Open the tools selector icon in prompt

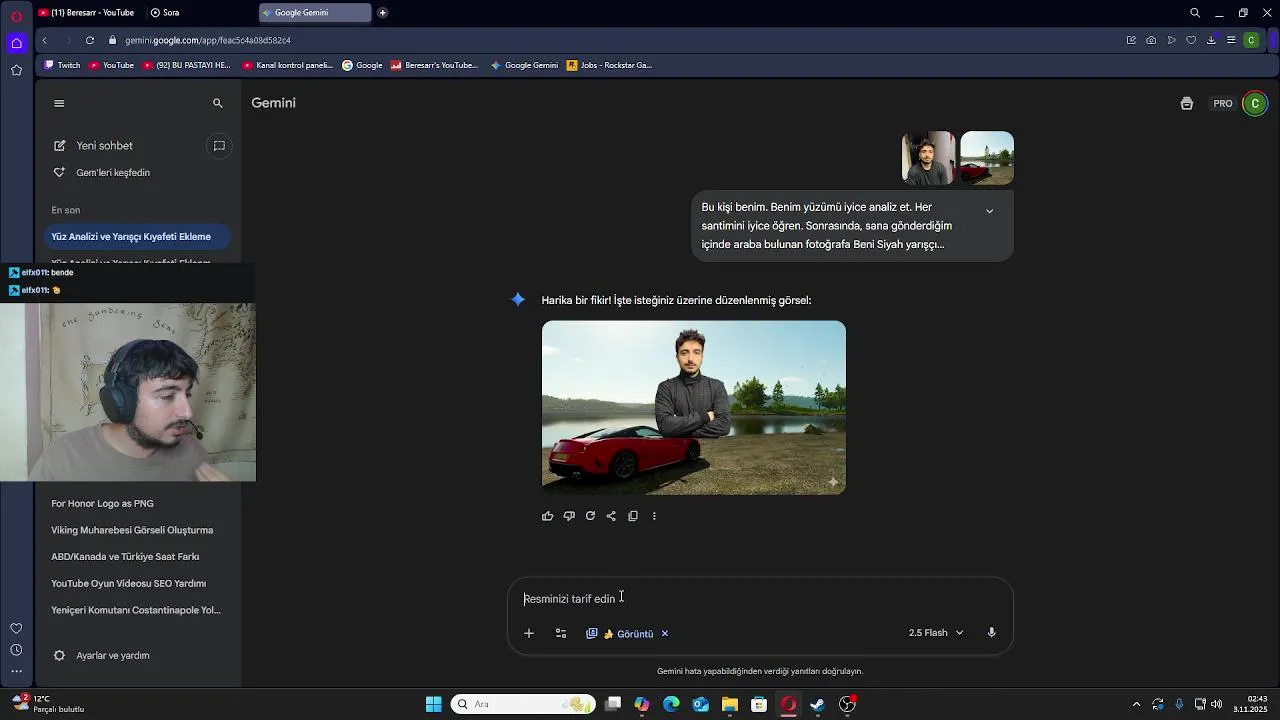(x=561, y=633)
